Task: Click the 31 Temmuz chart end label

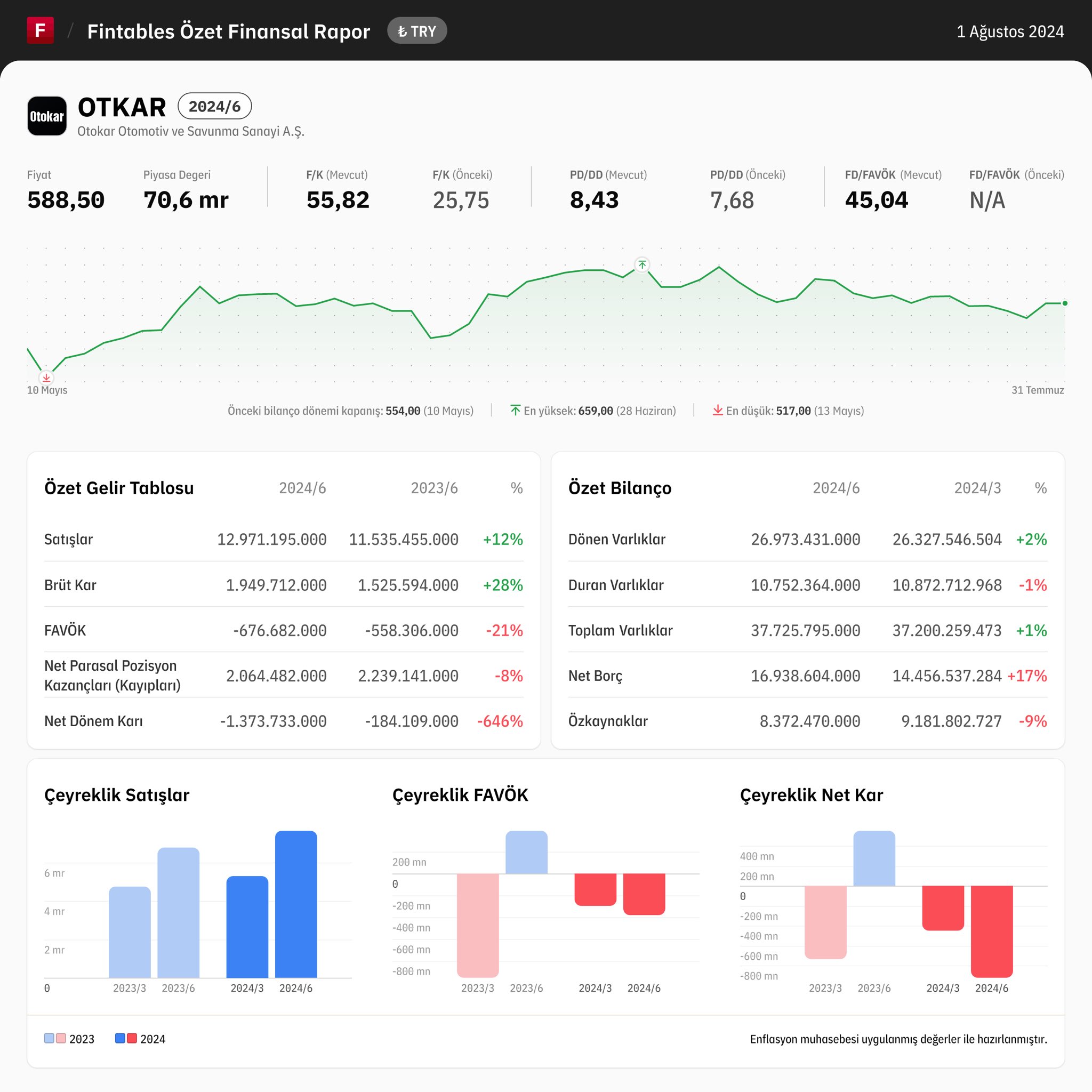Action: tap(1038, 390)
